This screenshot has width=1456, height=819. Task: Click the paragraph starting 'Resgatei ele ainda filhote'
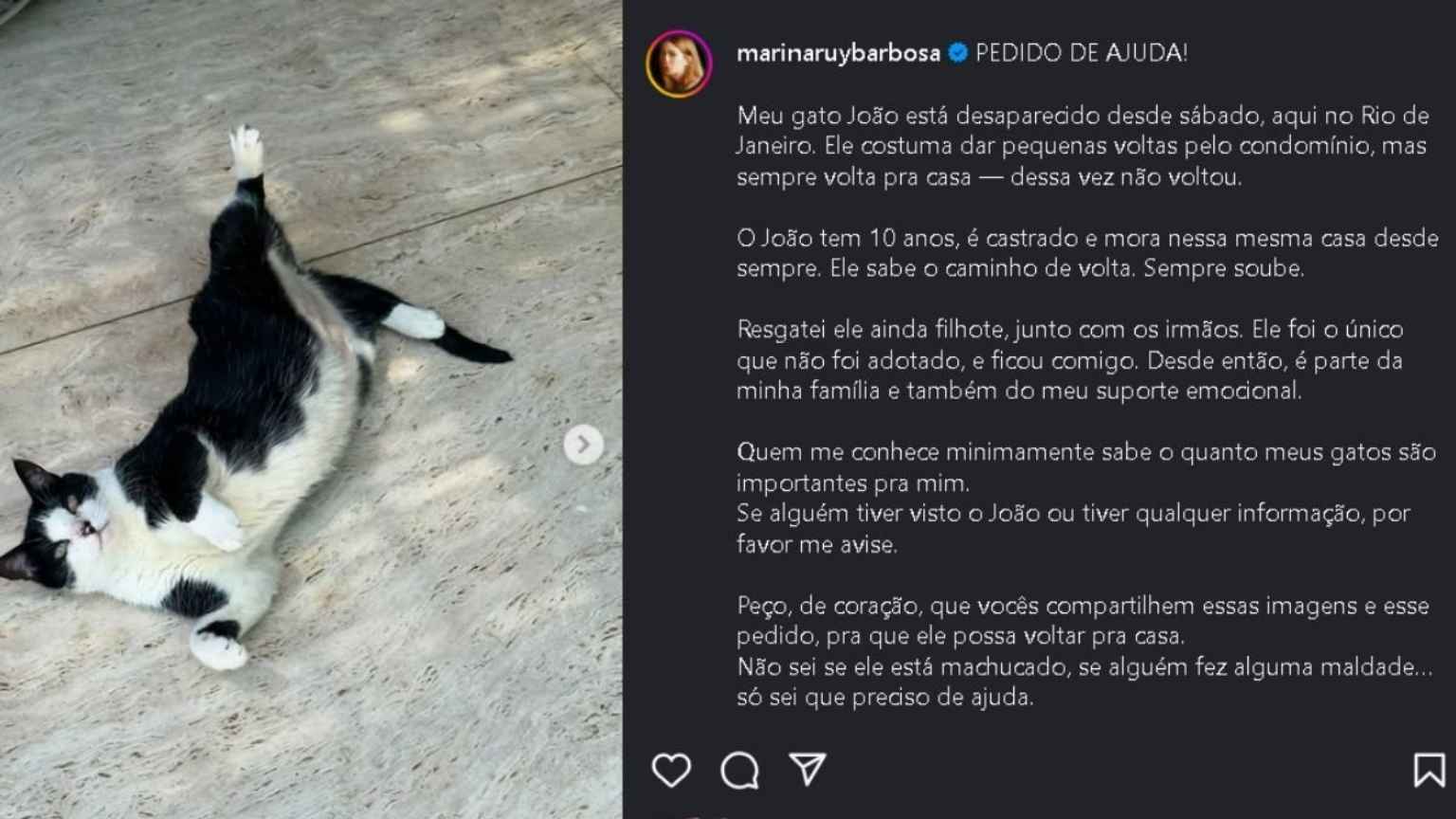[x=1069, y=360]
